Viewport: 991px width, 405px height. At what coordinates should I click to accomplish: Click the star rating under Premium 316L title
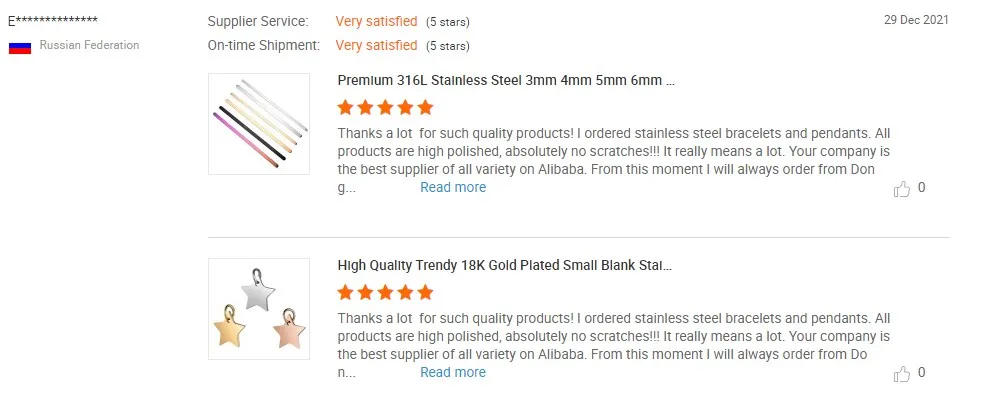[385, 108]
